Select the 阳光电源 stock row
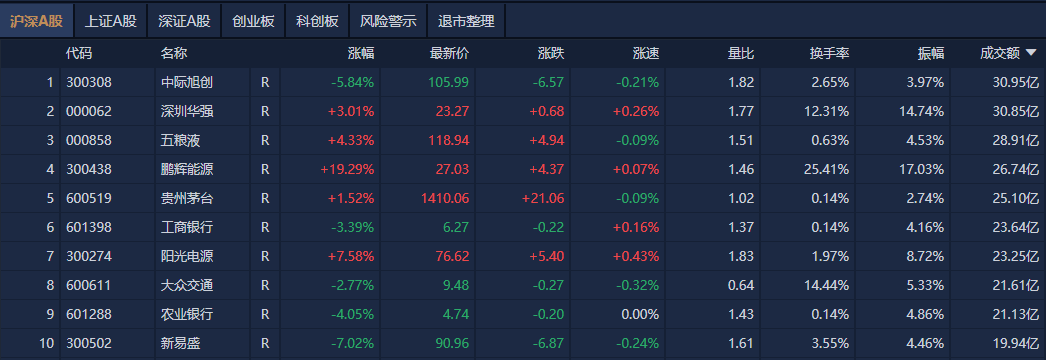1046x360 pixels. coord(523,256)
